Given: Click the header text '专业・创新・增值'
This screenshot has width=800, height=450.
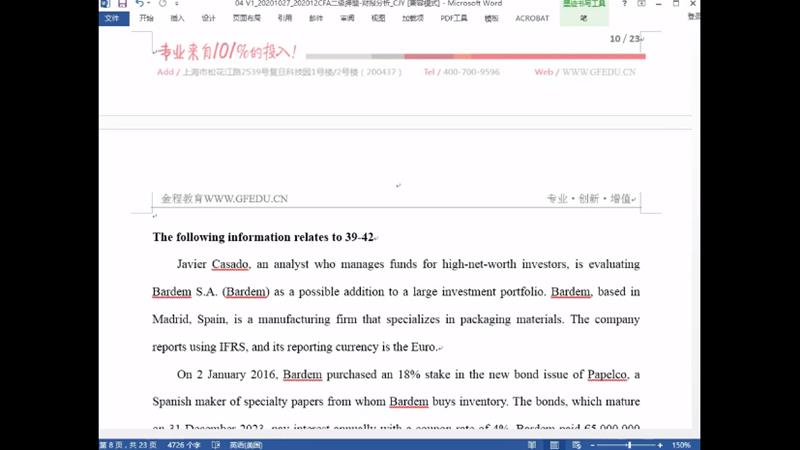Looking at the screenshot, I should pos(589,199).
